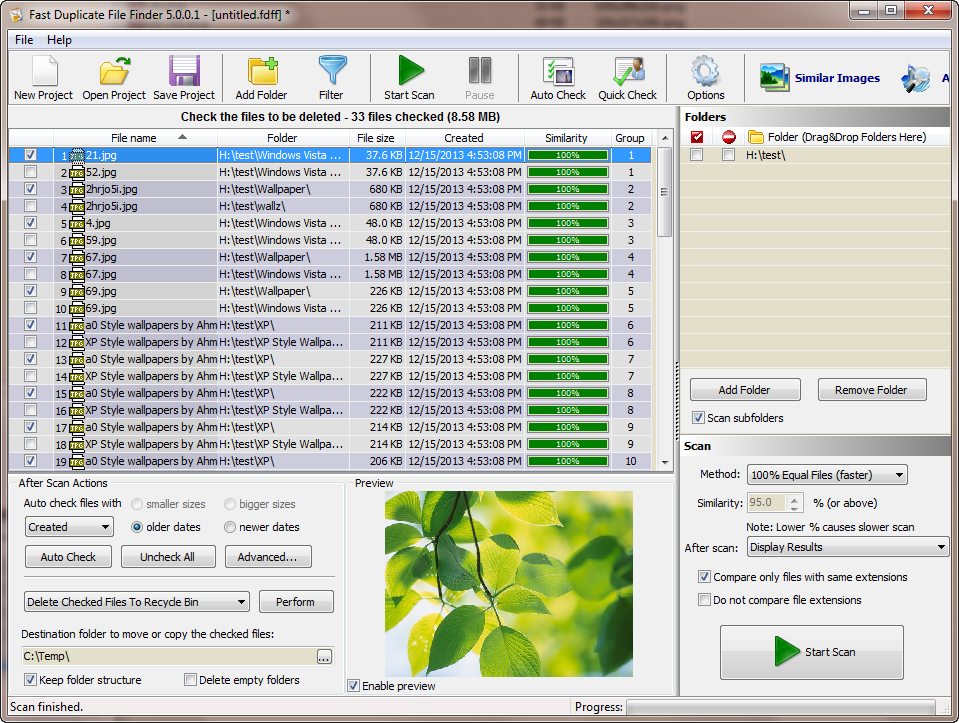This screenshot has height=723, width=959.
Task: Open the File menu
Action: tap(24, 40)
